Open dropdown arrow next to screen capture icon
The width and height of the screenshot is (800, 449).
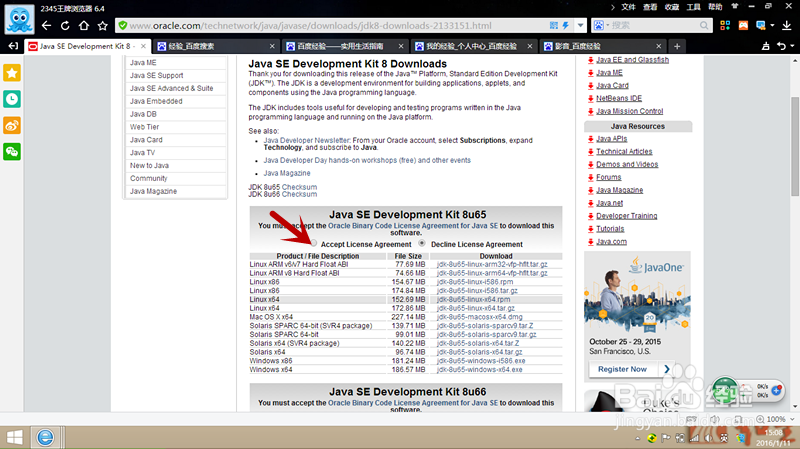point(772,25)
